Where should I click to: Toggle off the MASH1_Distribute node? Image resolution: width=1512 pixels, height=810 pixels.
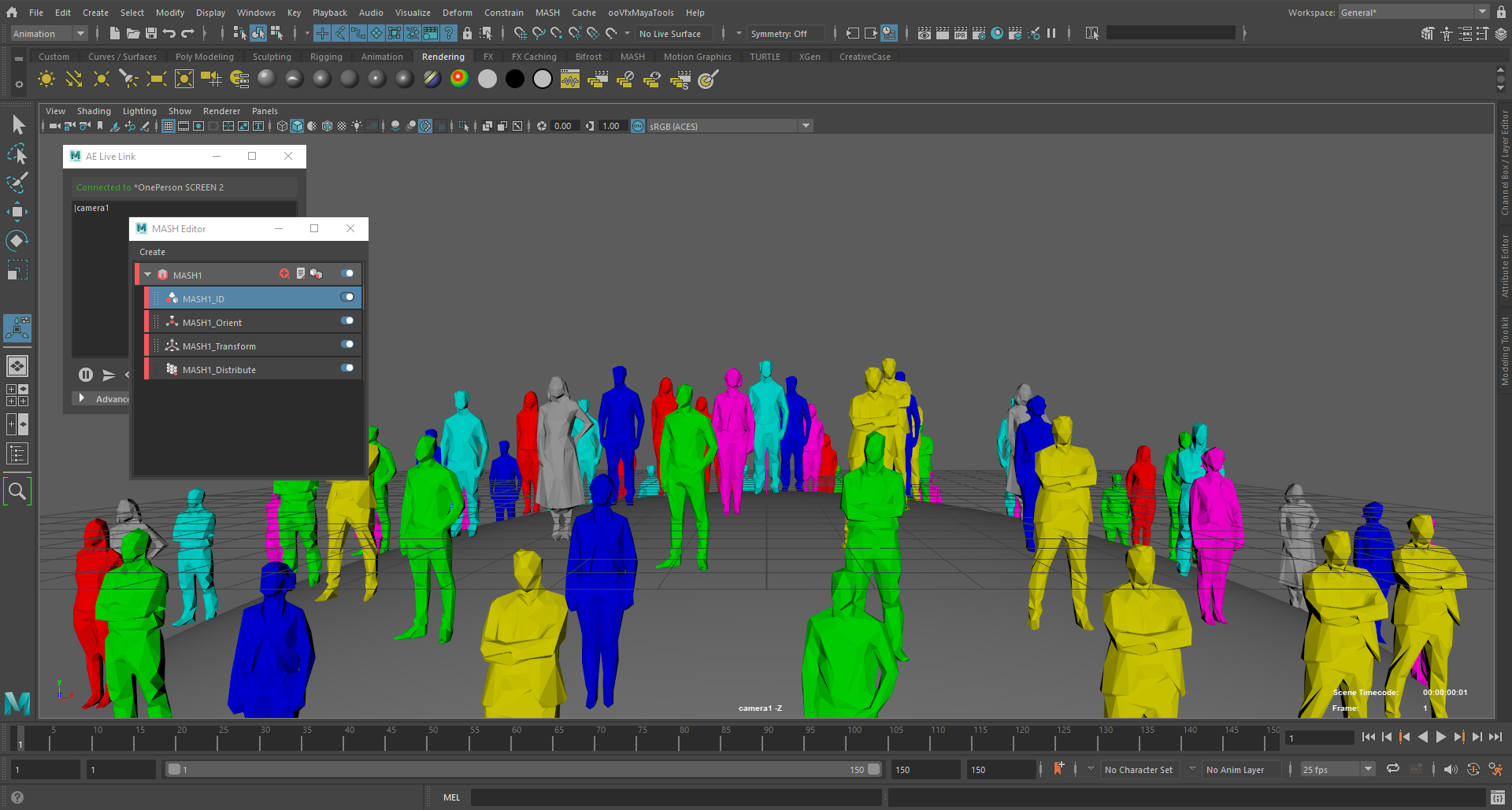coord(347,368)
